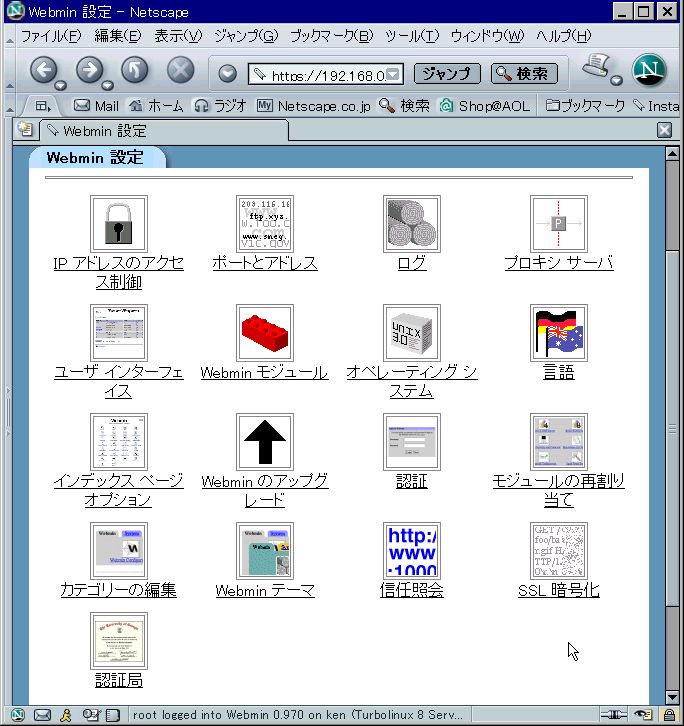Screen dimensions: 684x726
Task: Click the browser reload button
Action: point(135,70)
